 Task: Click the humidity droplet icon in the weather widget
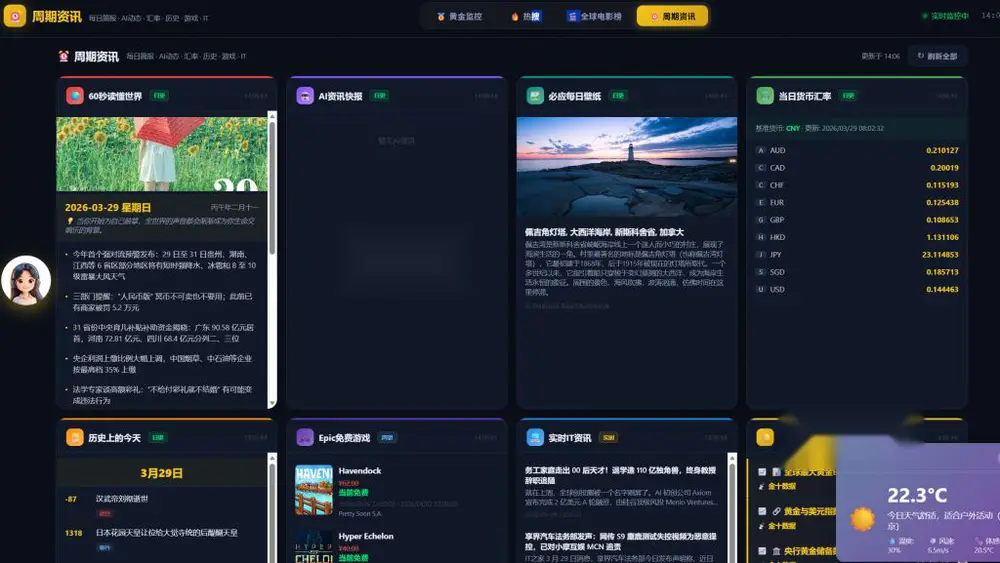pyautogui.click(x=892, y=541)
